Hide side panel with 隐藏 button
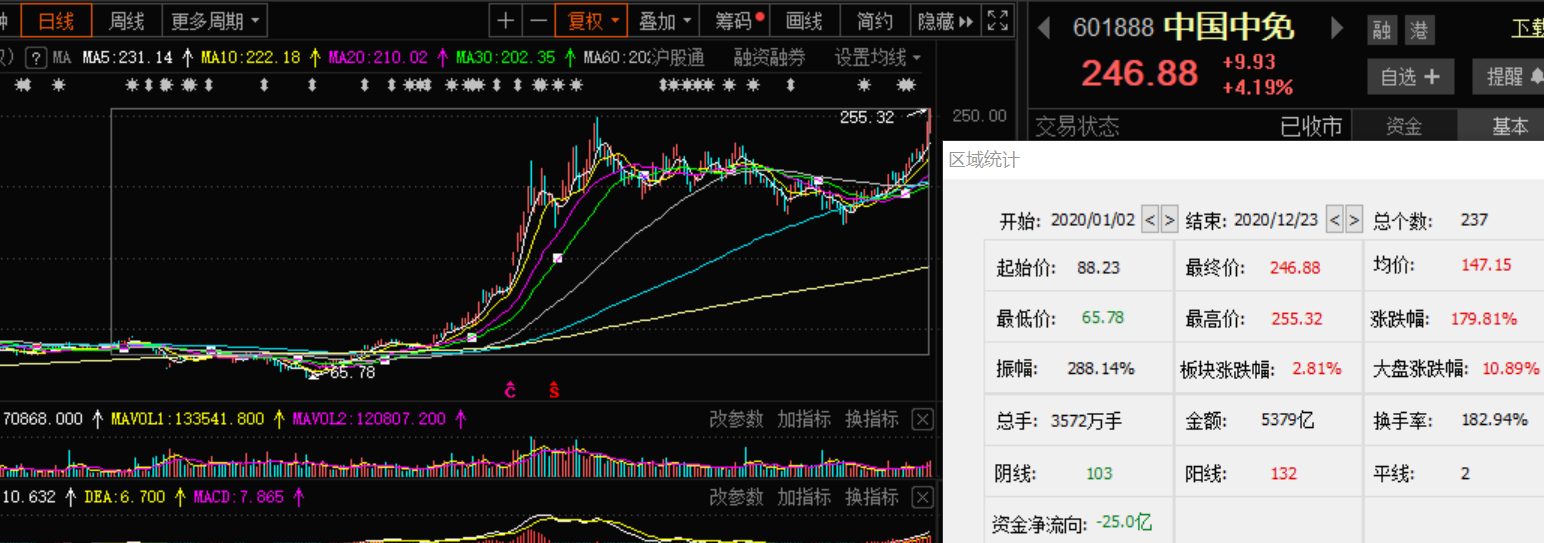This screenshot has width=1544, height=543. [x=945, y=20]
